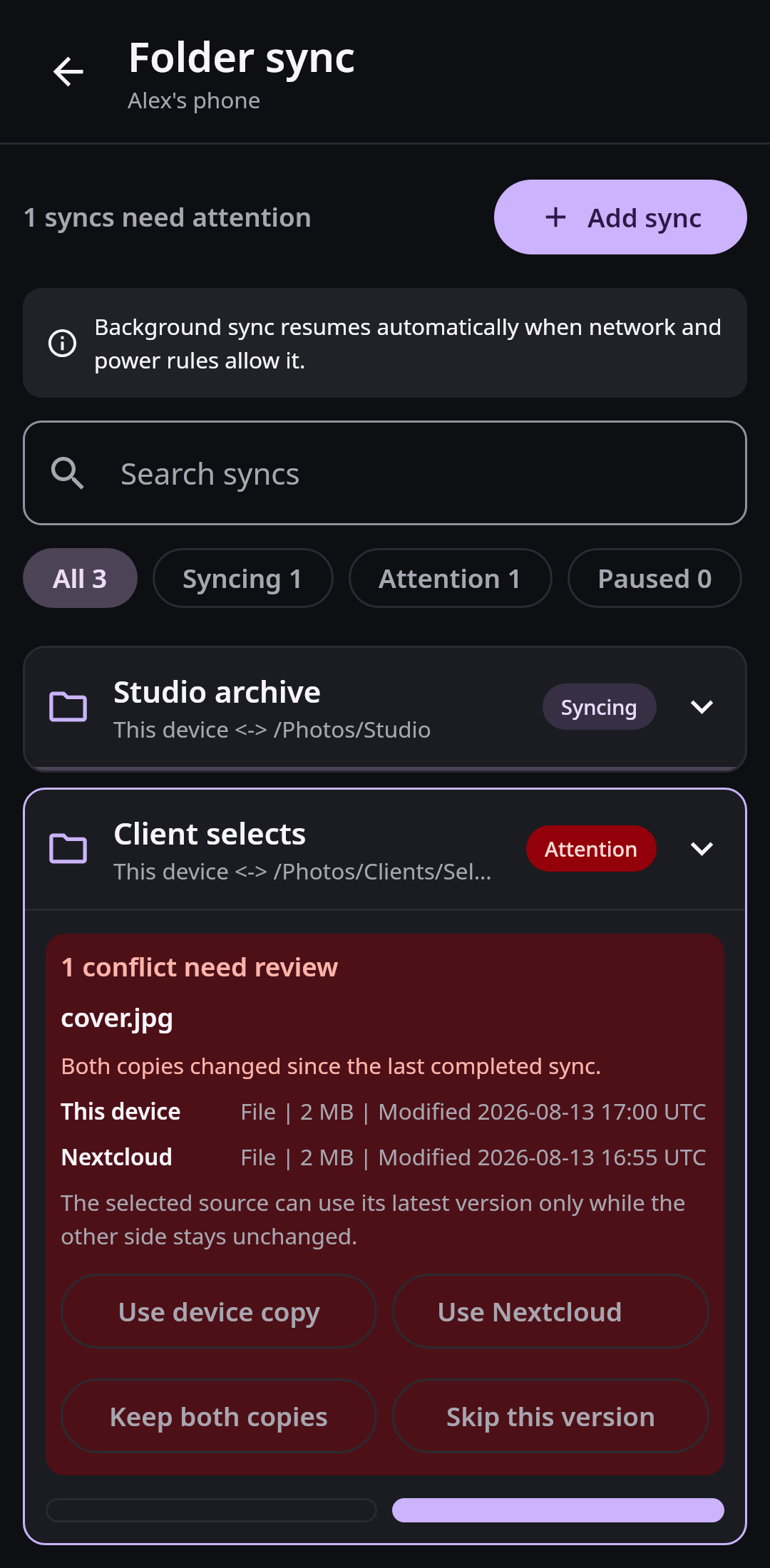
Task: Collapse the Client selects sync card
Action: point(702,849)
